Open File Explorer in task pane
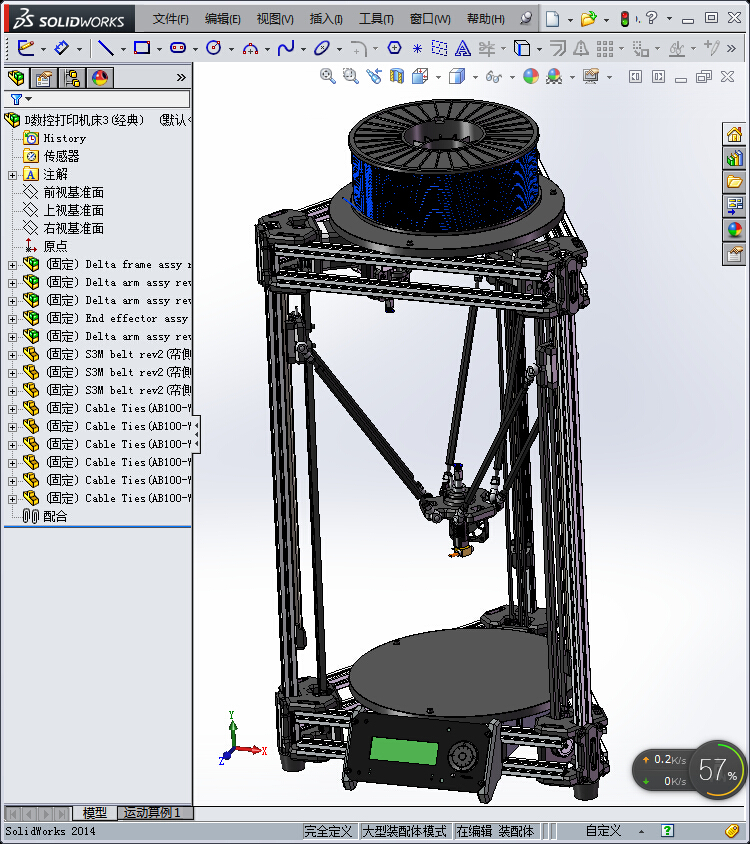 point(734,182)
